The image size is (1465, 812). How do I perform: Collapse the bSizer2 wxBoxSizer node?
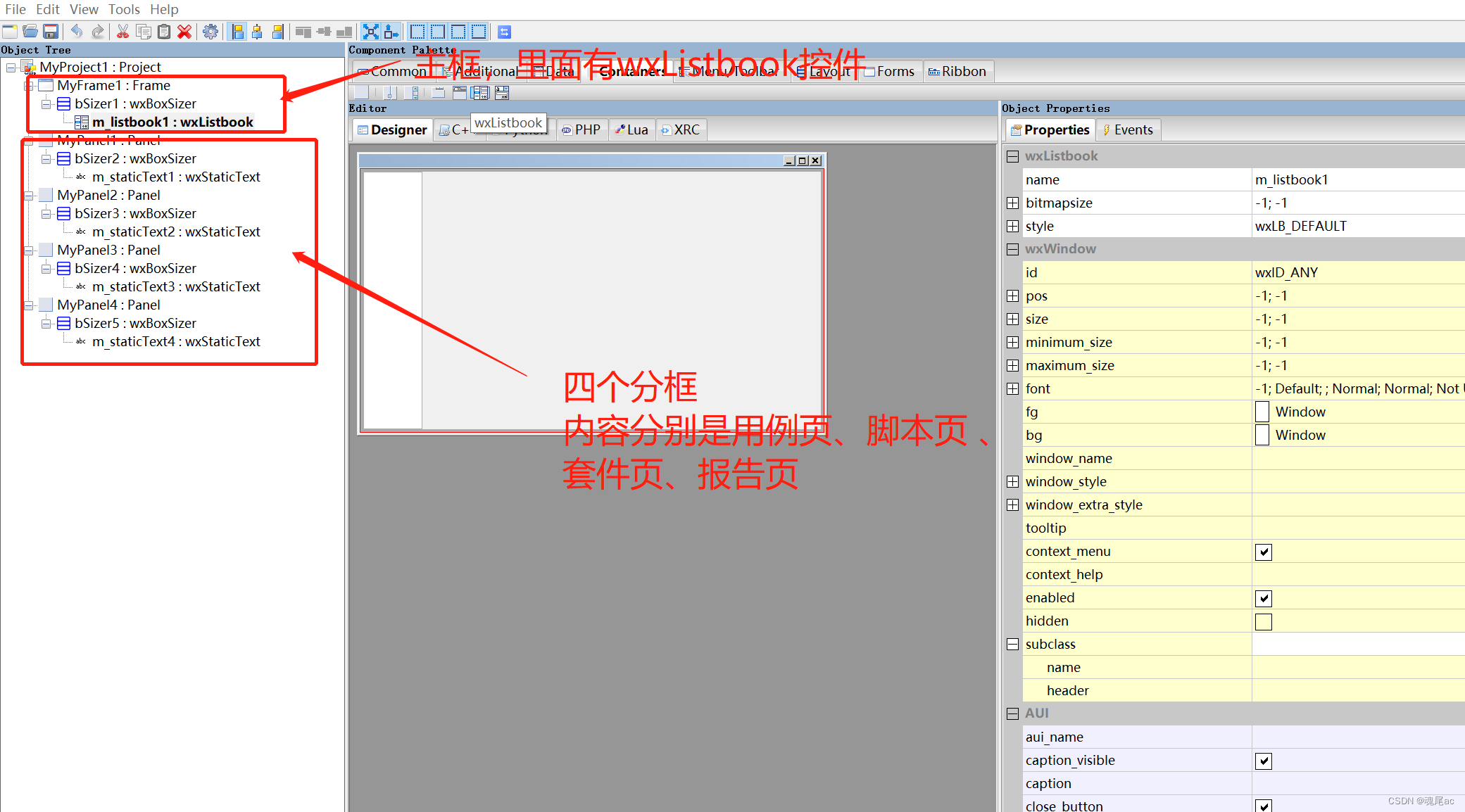point(46,159)
